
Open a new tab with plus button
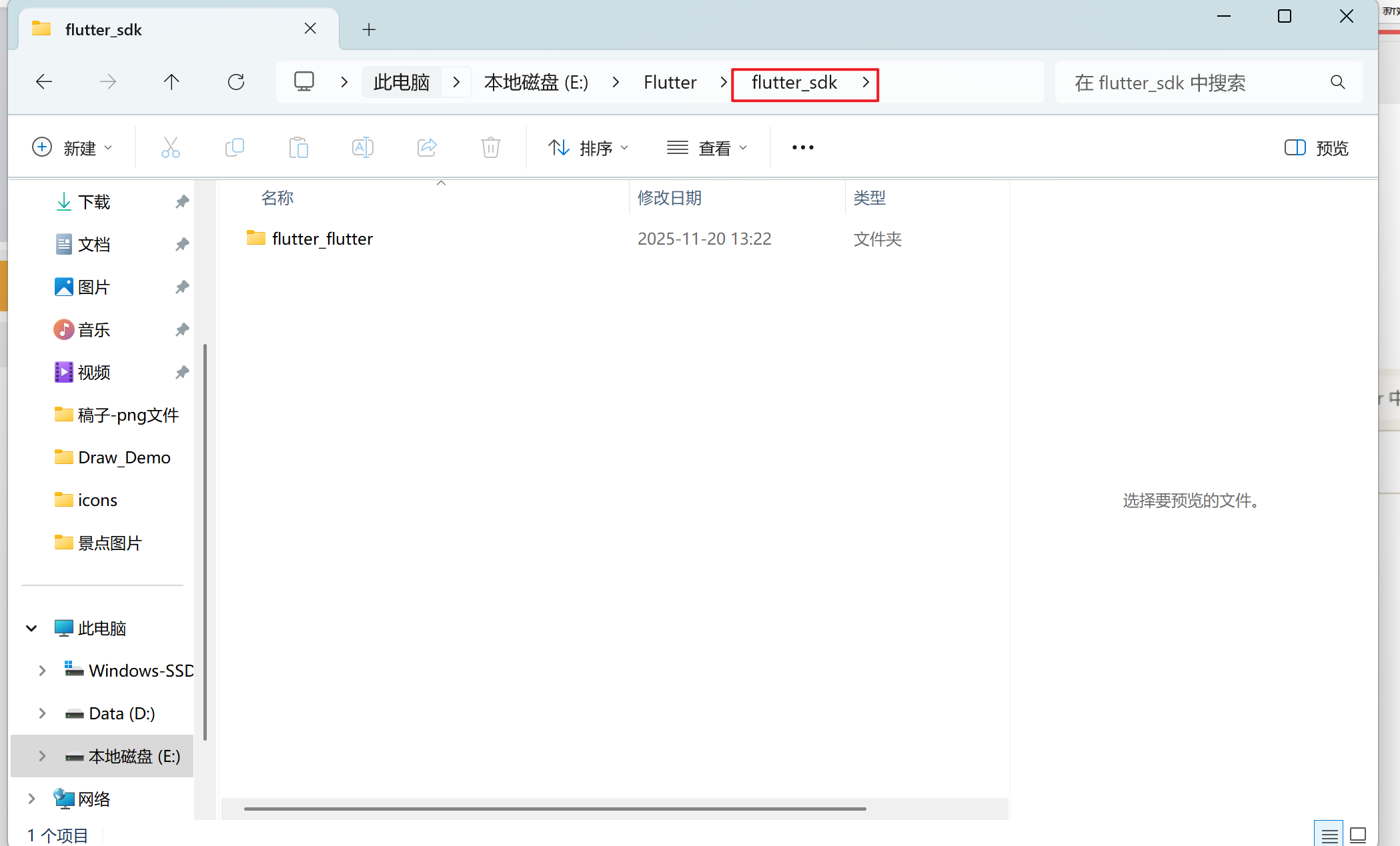(x=369, y=29)
